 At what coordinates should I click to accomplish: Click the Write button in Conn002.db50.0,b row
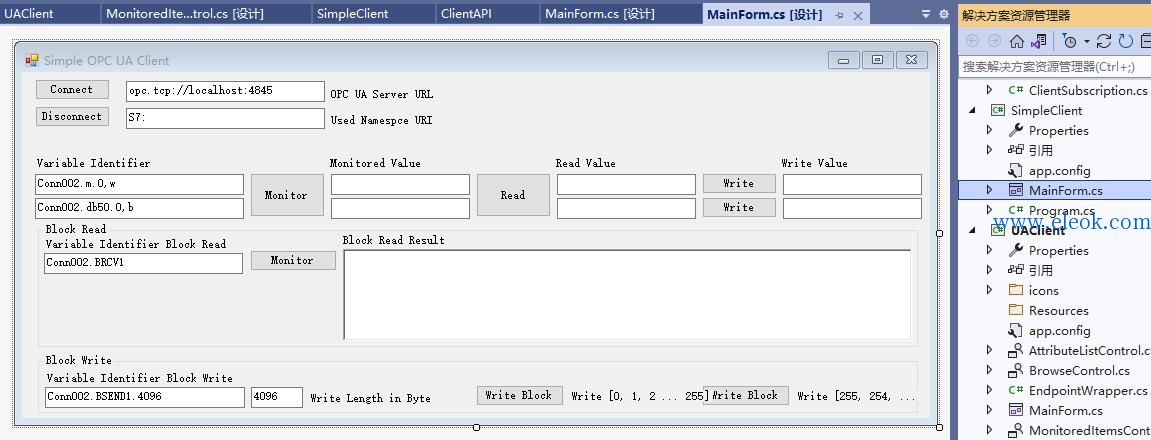pos(738,208)
